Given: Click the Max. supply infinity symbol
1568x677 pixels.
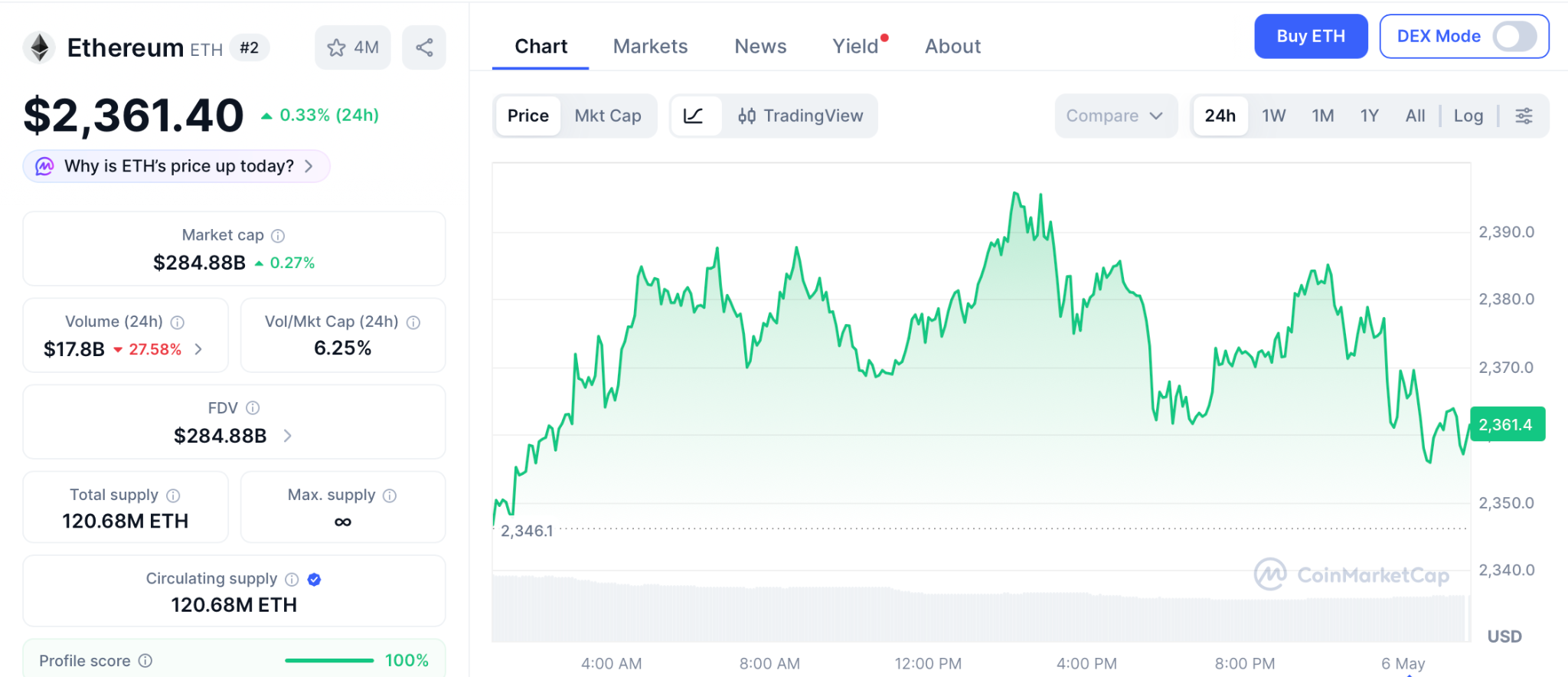Looking at the screenshot, I should pyautogui.click(x=343, y=522).
